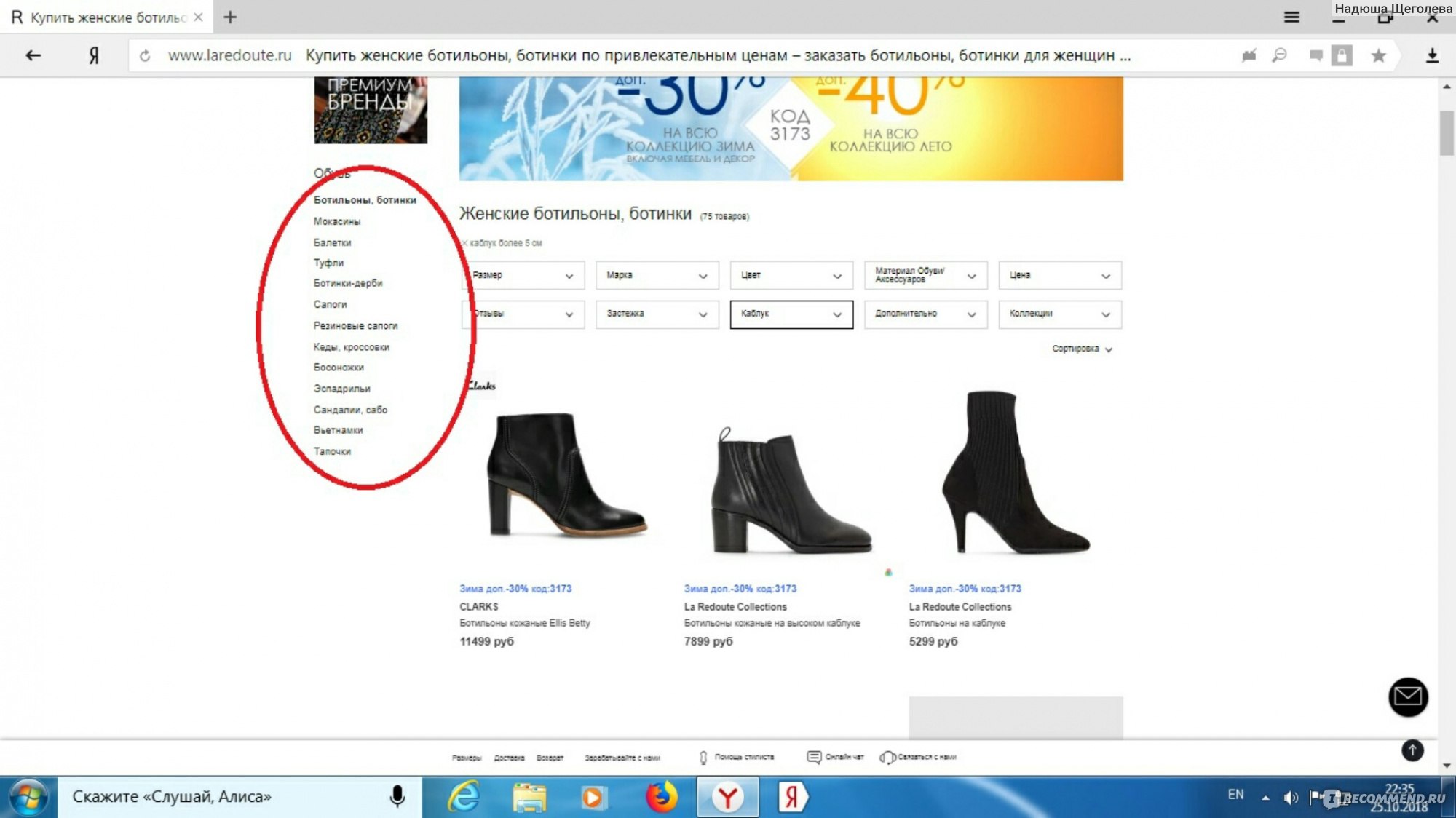Viewport: 1456px width, 818px height.
Task: Select Мокасины category
Action: [x=336, y=221]
